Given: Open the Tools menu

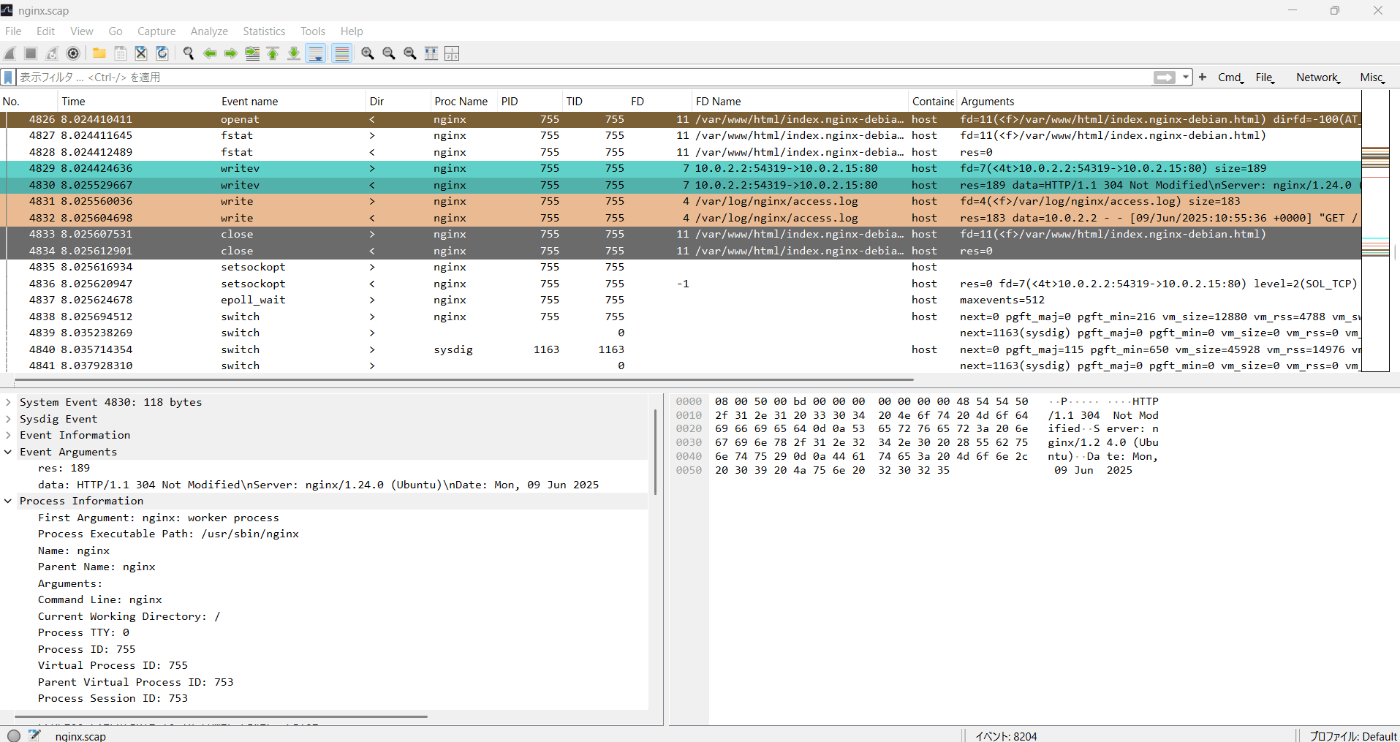Looking at the screenshot, I should pyautogui.click(x=313, y=31).
